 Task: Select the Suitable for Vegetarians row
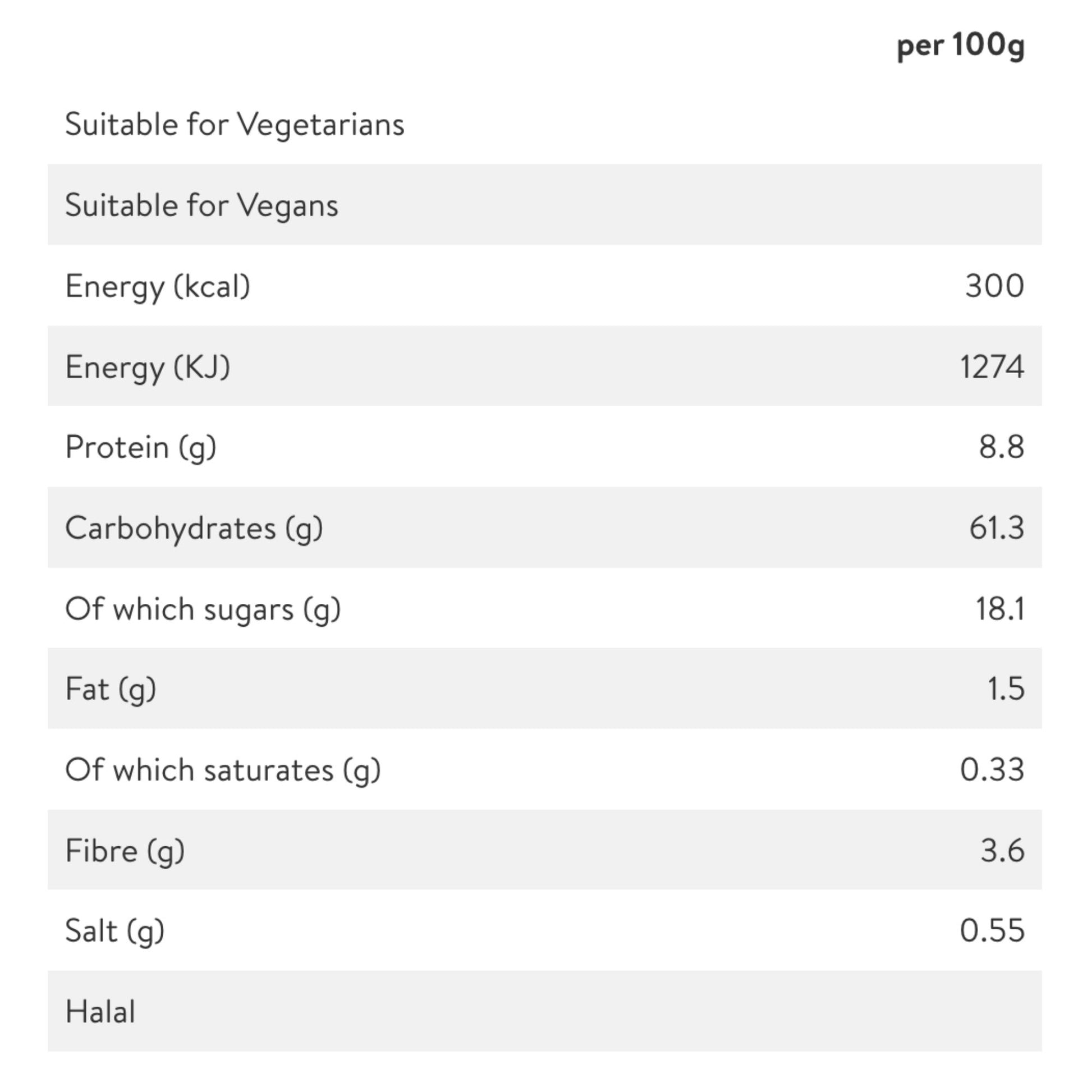(545, 124)
